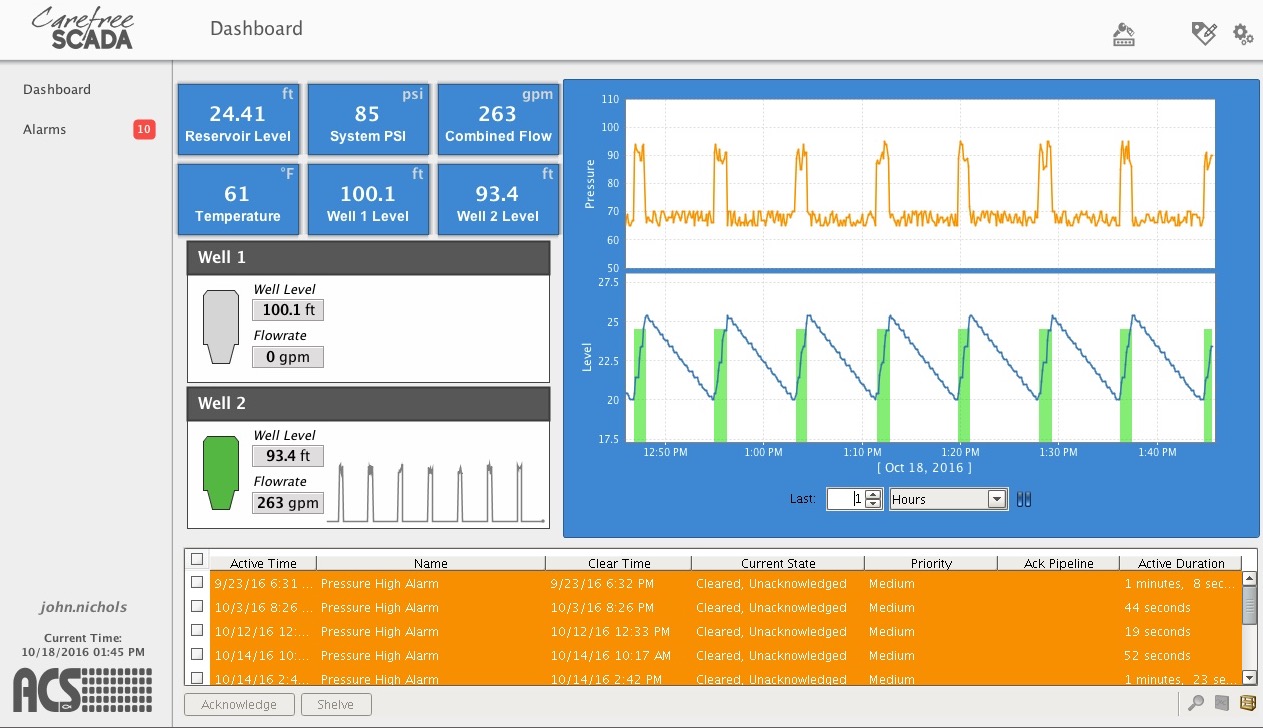
Task: Select Dashboard in the sidebar
Action: pos(56,89)
